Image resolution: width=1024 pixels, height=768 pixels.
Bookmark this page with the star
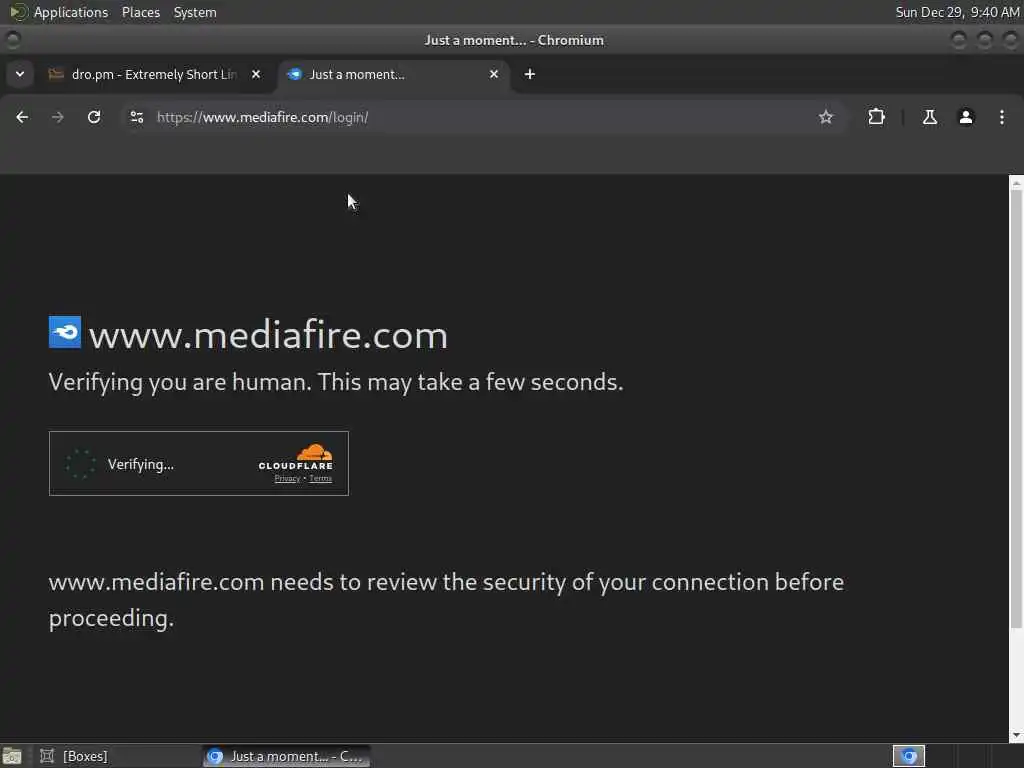825,117
